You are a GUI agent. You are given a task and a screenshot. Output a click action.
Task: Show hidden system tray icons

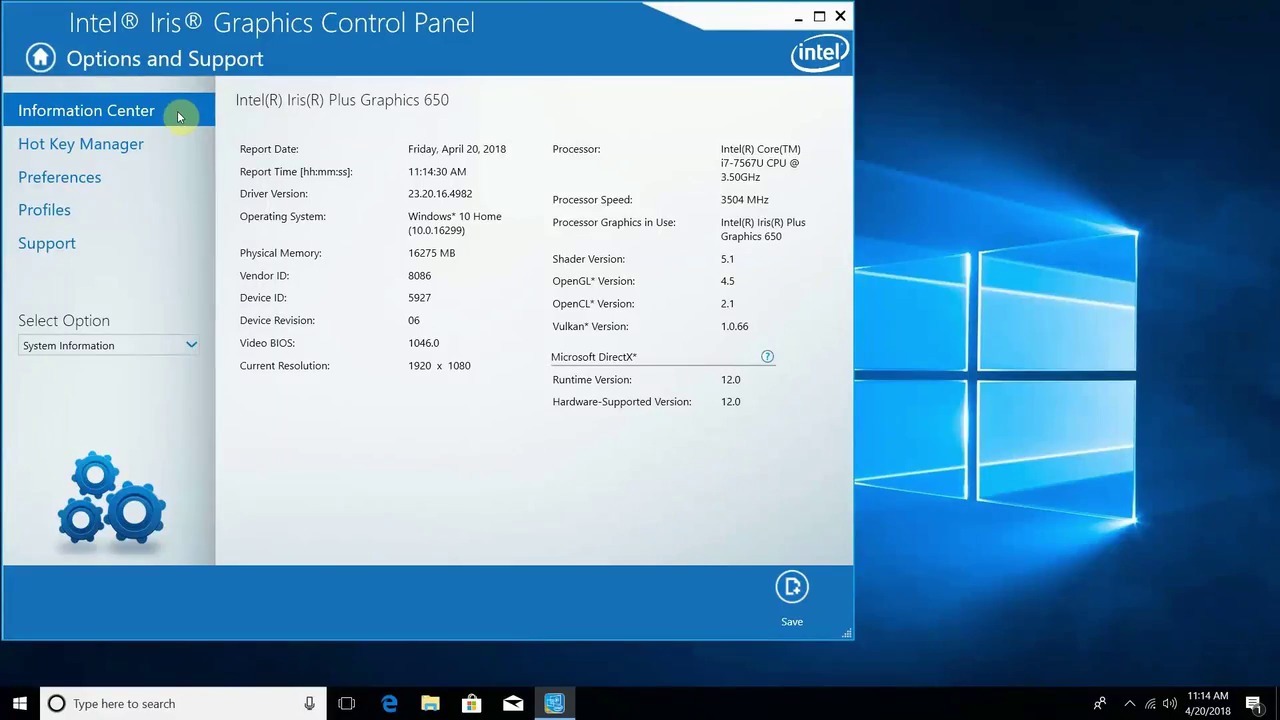point(1130,703)
